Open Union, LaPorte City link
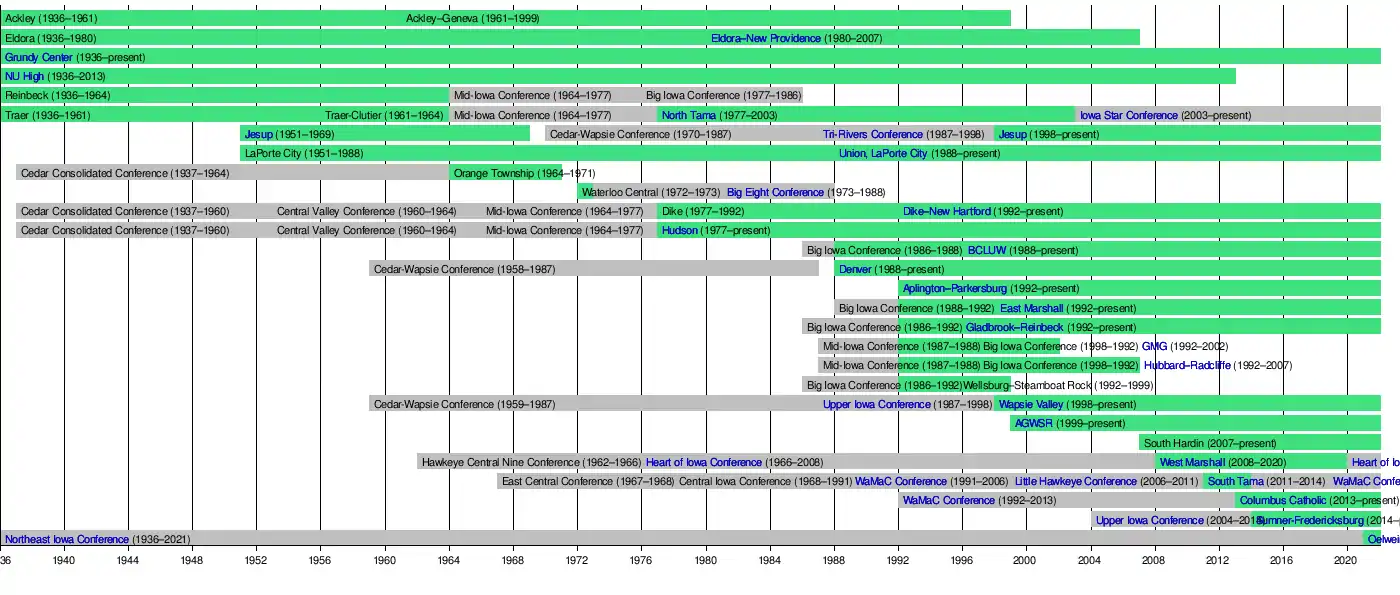This screenshot has height=595, width=1400. pyautogui.click(x=883, y=154)
